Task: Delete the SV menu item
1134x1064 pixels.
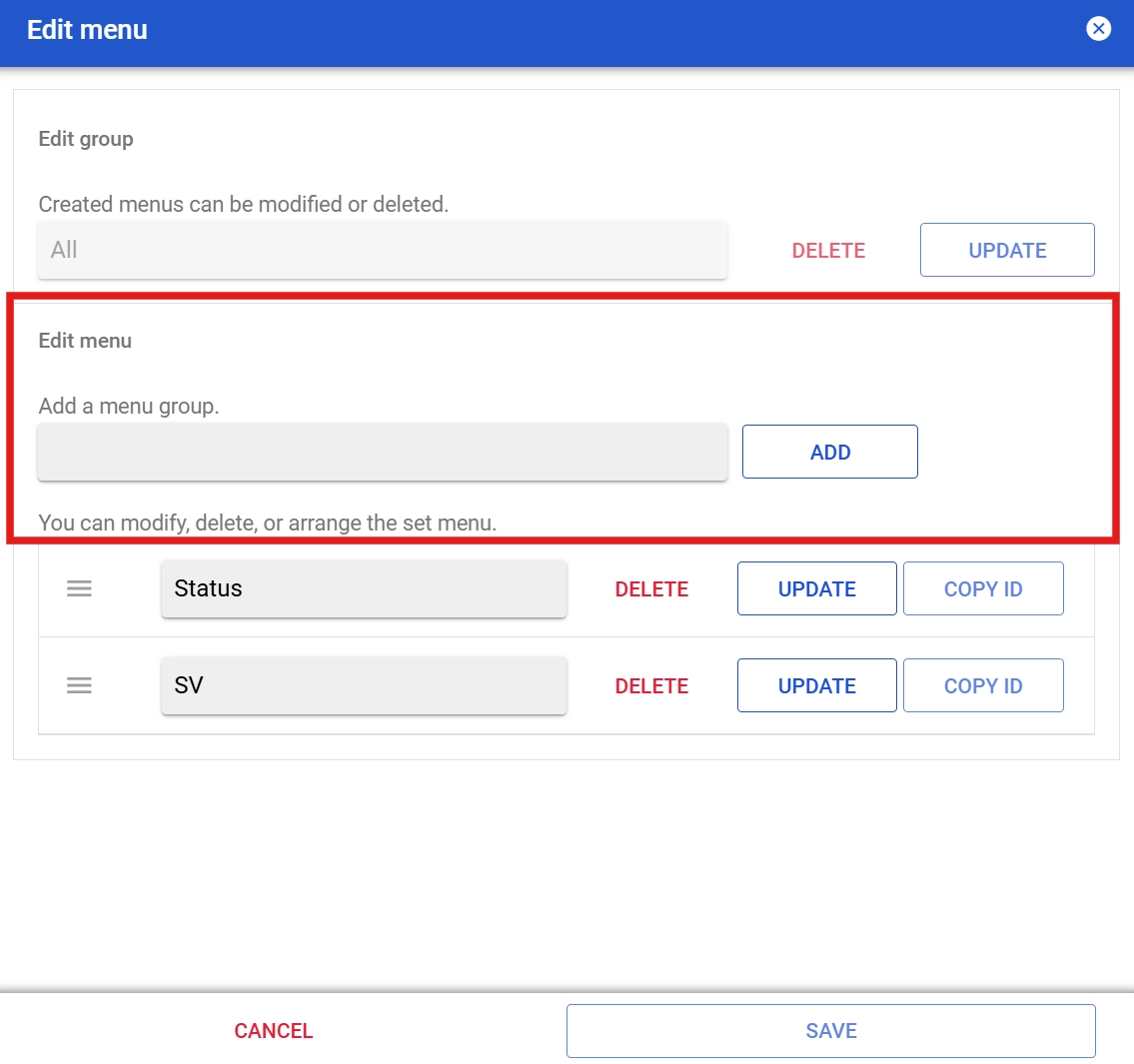Action: [651, 686]
